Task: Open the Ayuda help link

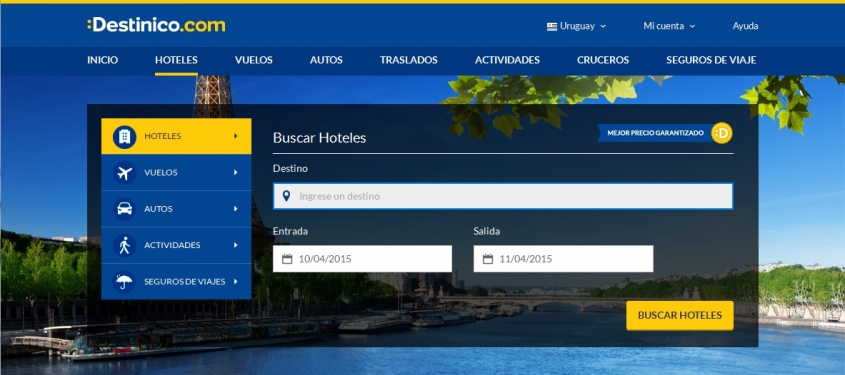Action: tap(745, 26)
